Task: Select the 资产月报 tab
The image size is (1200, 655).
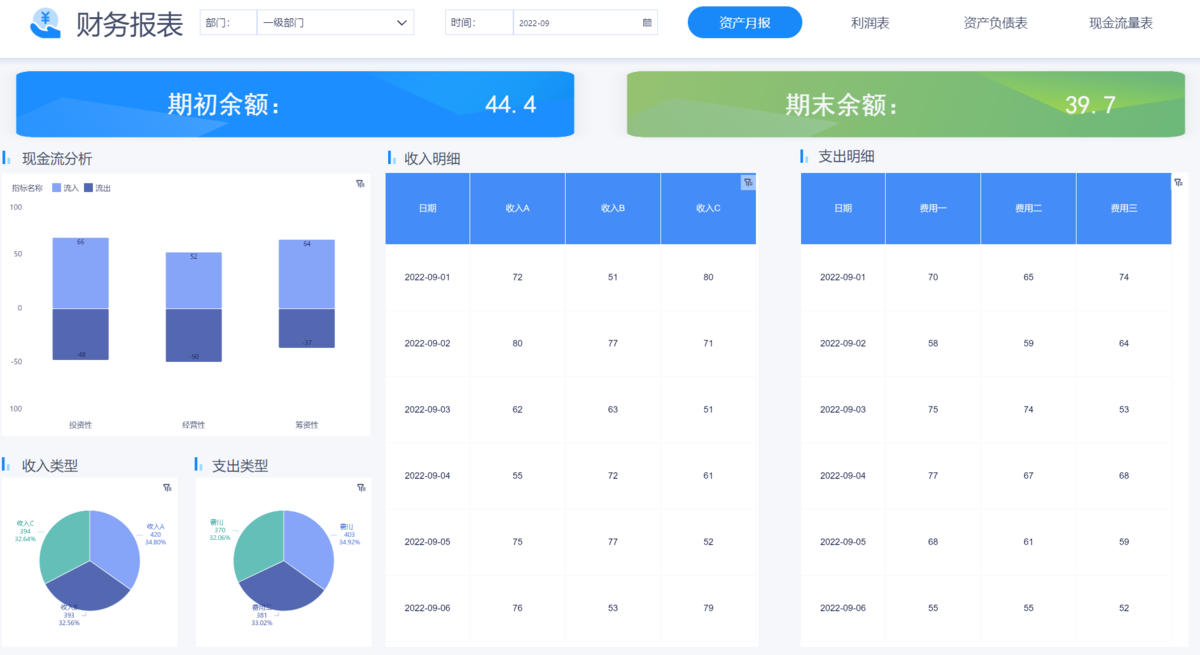Action: [745, 22]
